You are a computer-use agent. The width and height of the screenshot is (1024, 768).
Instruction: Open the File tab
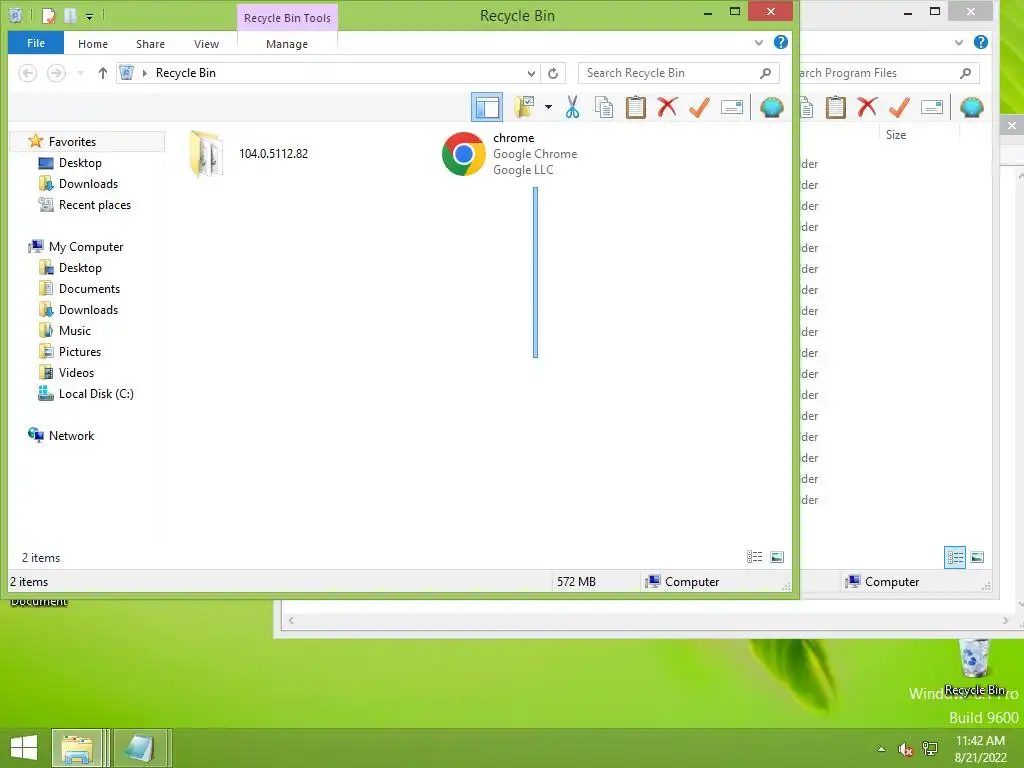pos(36,43)
